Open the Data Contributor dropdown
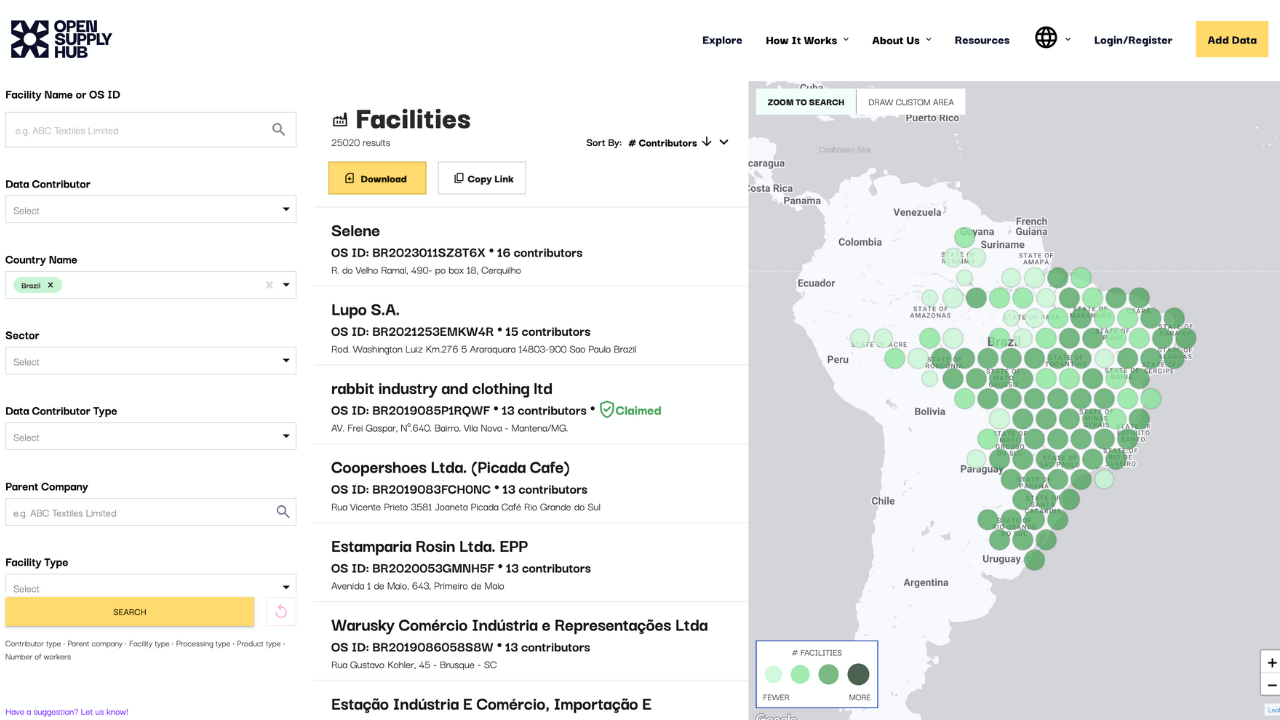 point(150,208)
